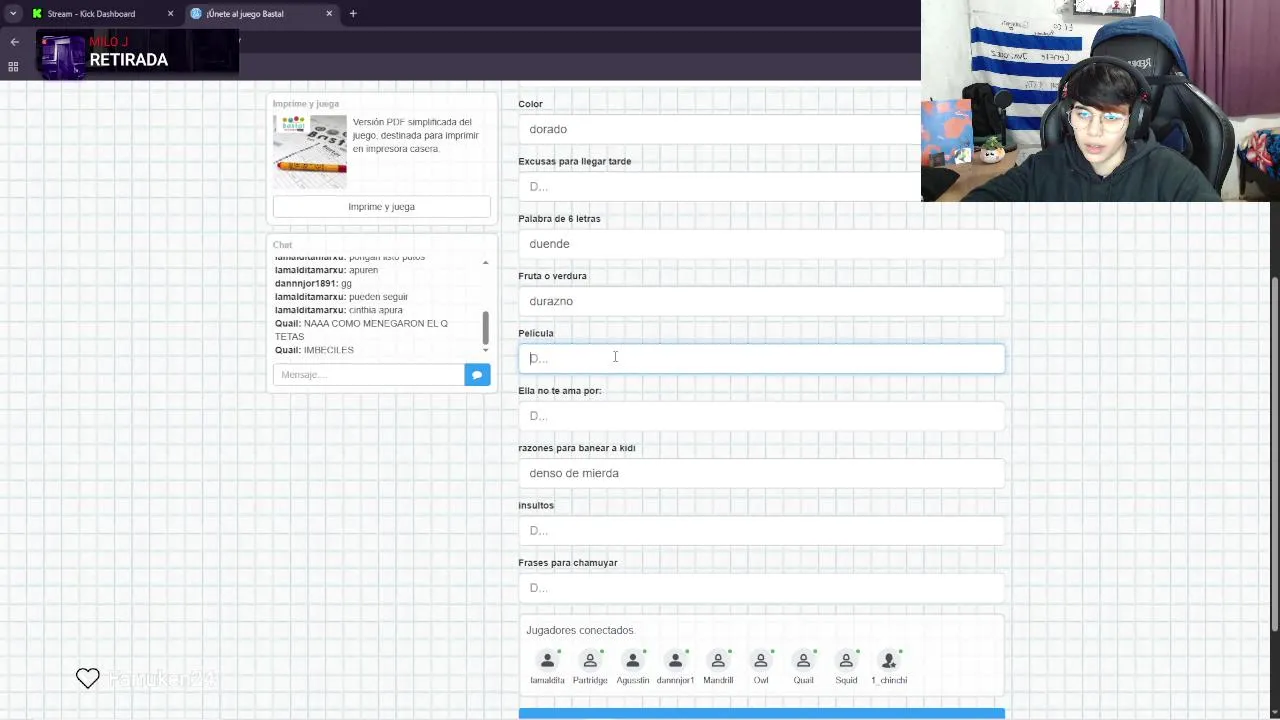
Task: Click the dannnjor1 player avatar
Action: point(675,660)
